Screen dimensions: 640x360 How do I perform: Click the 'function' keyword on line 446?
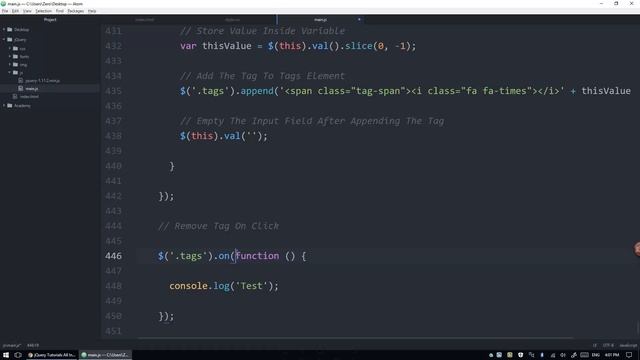click(257, 256)
